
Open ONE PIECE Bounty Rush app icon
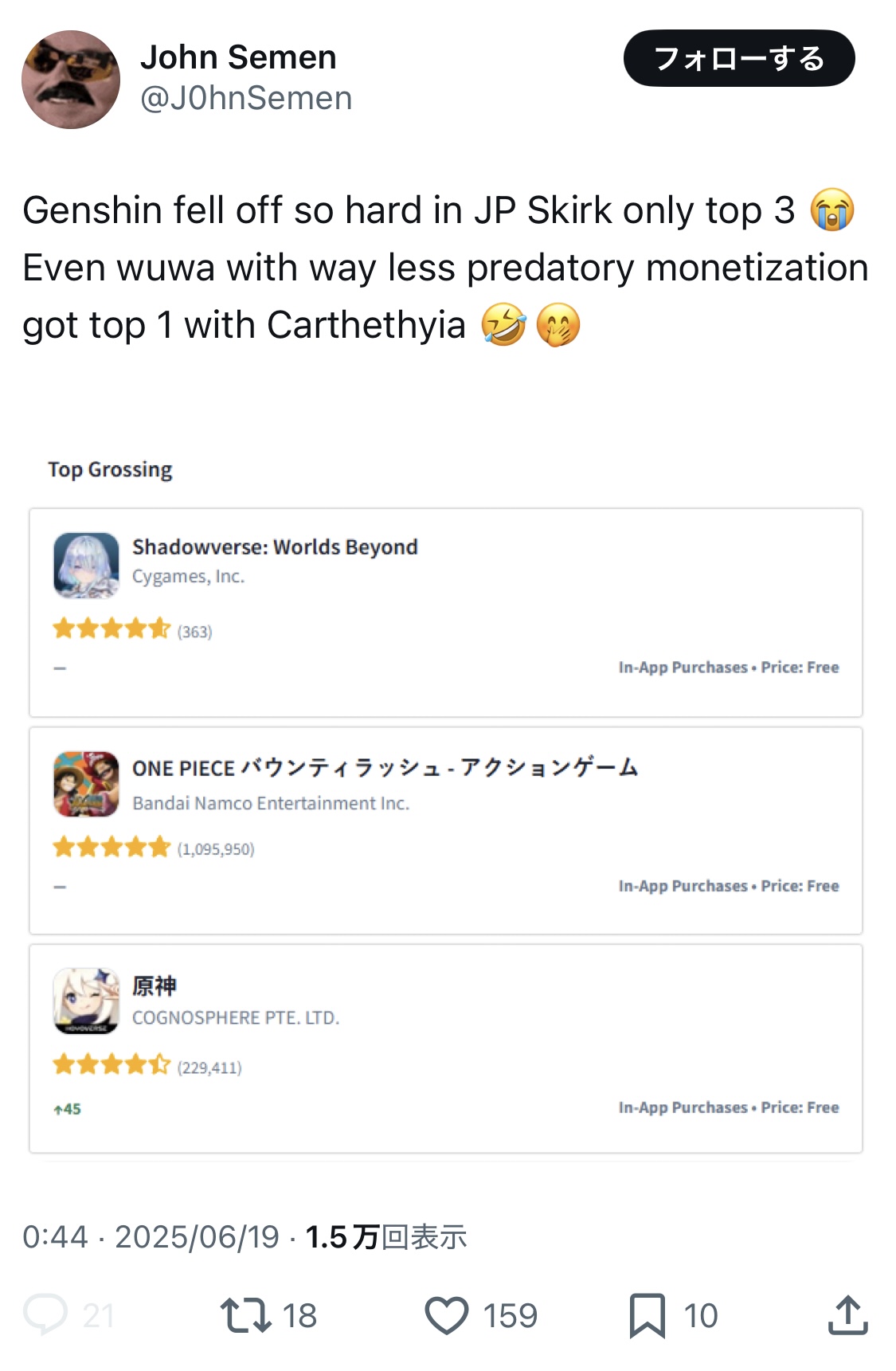pyautogui.click(x=86, y=784)
